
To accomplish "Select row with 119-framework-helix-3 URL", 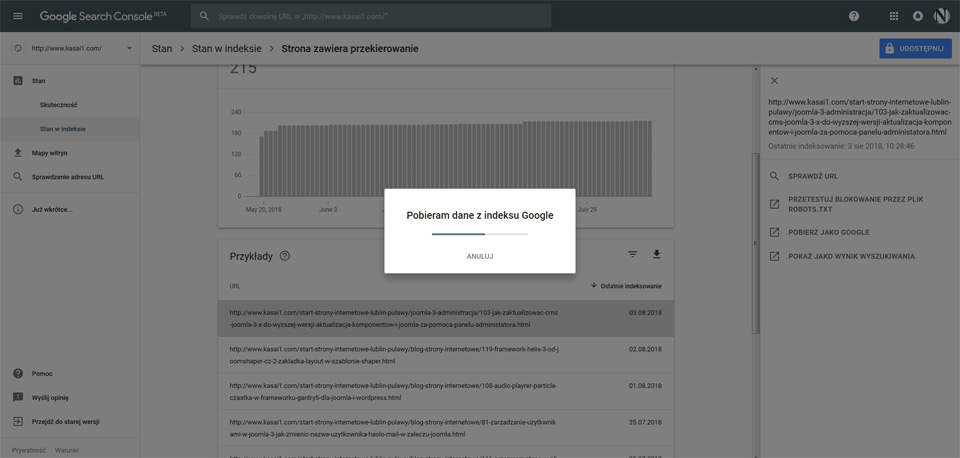I will 446,355.
